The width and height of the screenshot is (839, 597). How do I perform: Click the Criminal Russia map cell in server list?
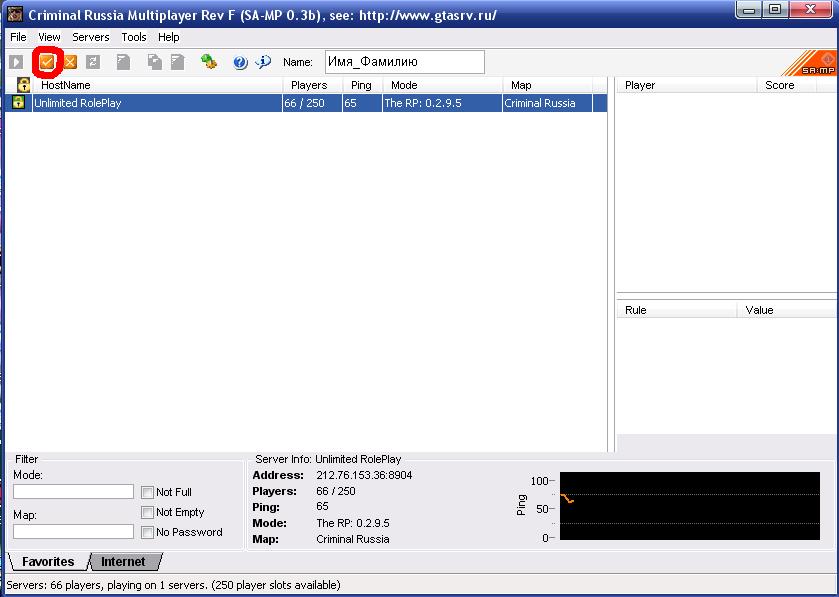547,103
